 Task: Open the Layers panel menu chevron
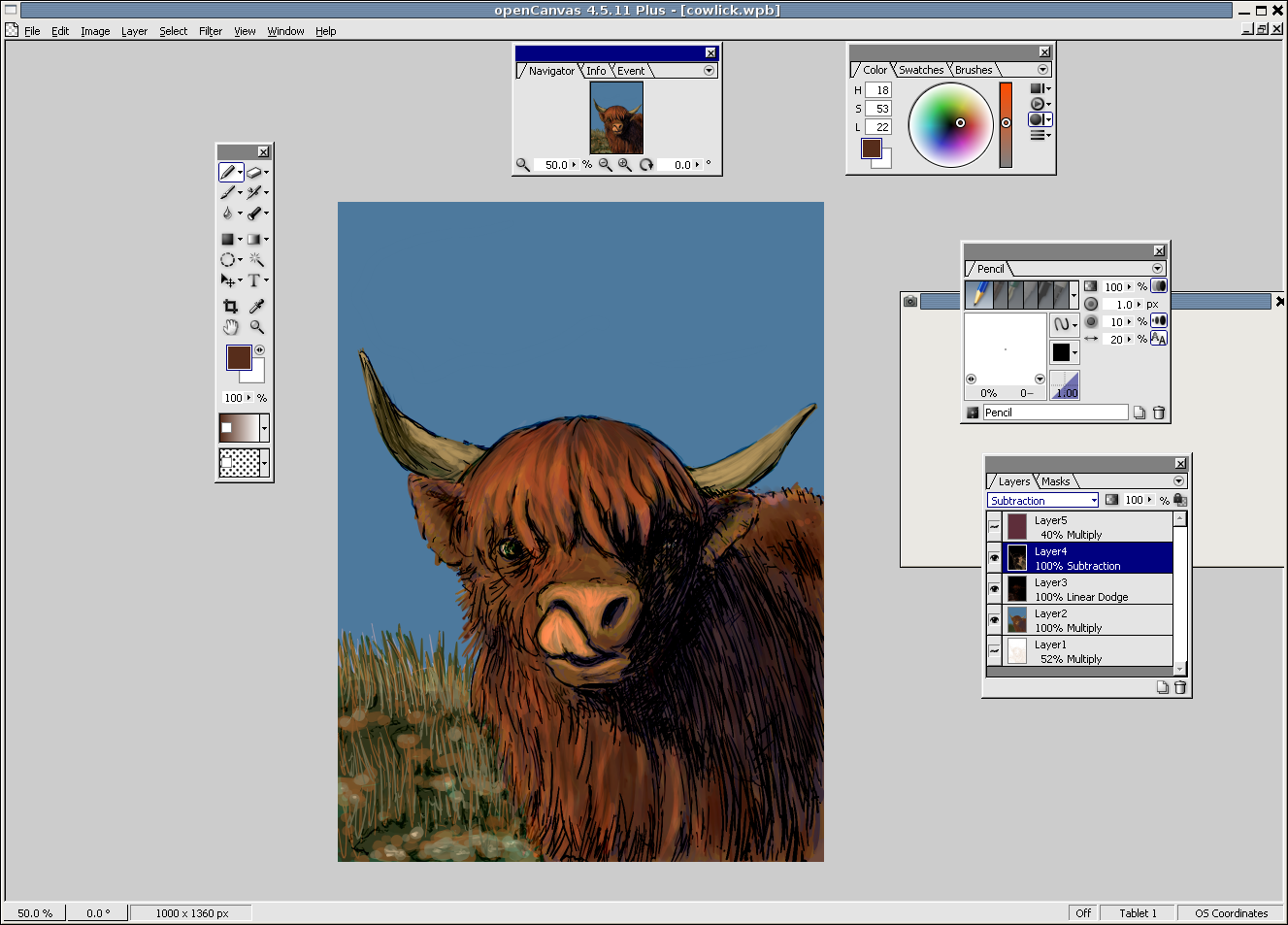[x=1178, y=480]
